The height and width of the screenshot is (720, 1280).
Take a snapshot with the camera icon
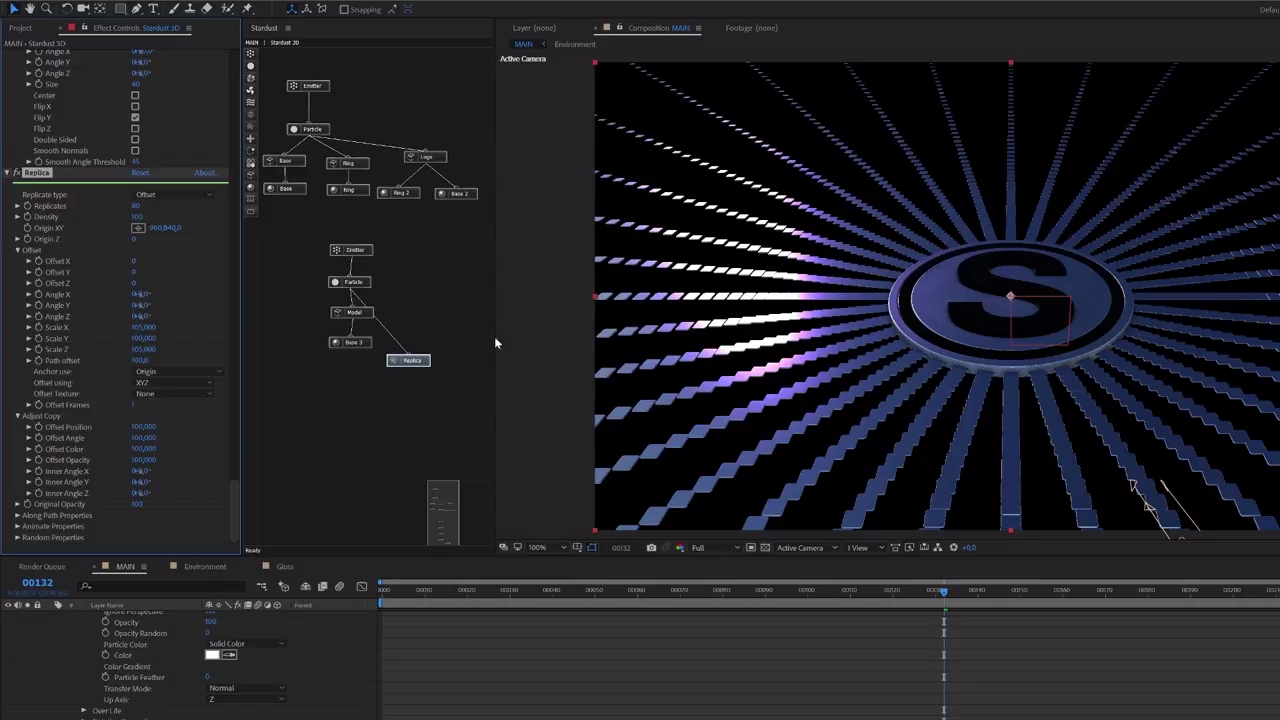point(651,547)
